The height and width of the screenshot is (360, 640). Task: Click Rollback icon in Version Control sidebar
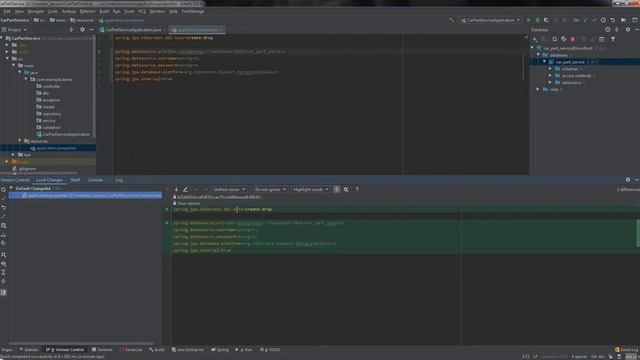3,208
